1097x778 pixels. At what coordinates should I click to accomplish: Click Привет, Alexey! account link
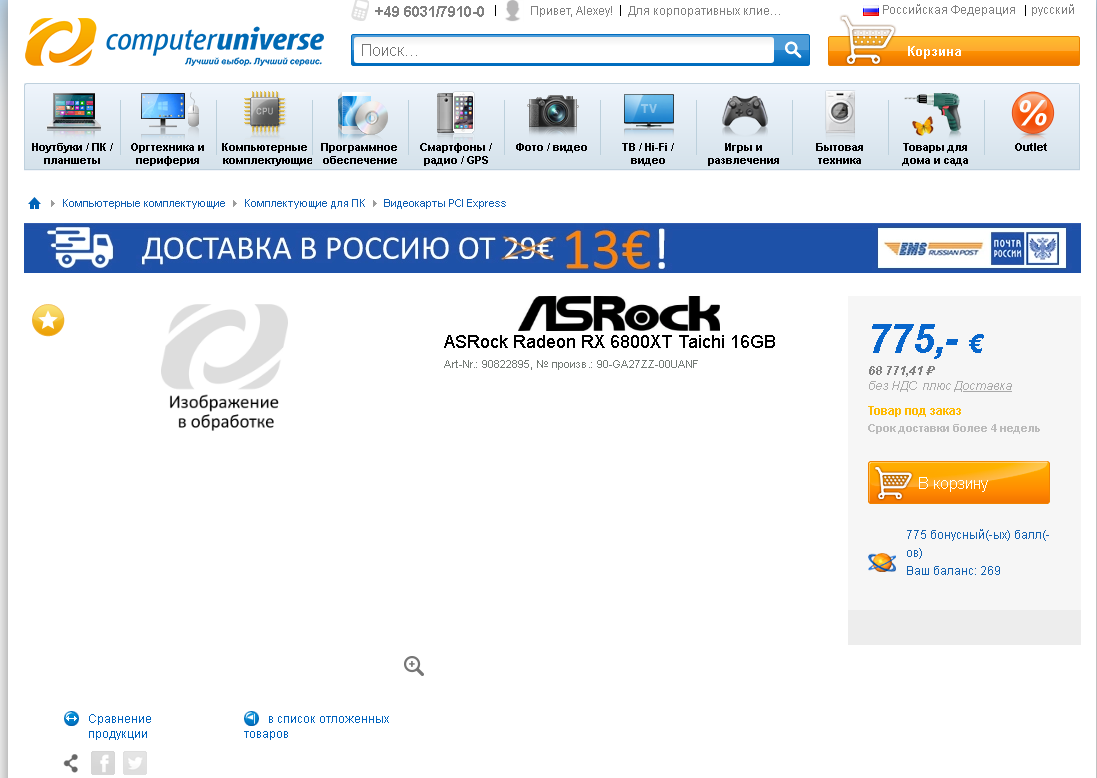[x=571, y=11]
